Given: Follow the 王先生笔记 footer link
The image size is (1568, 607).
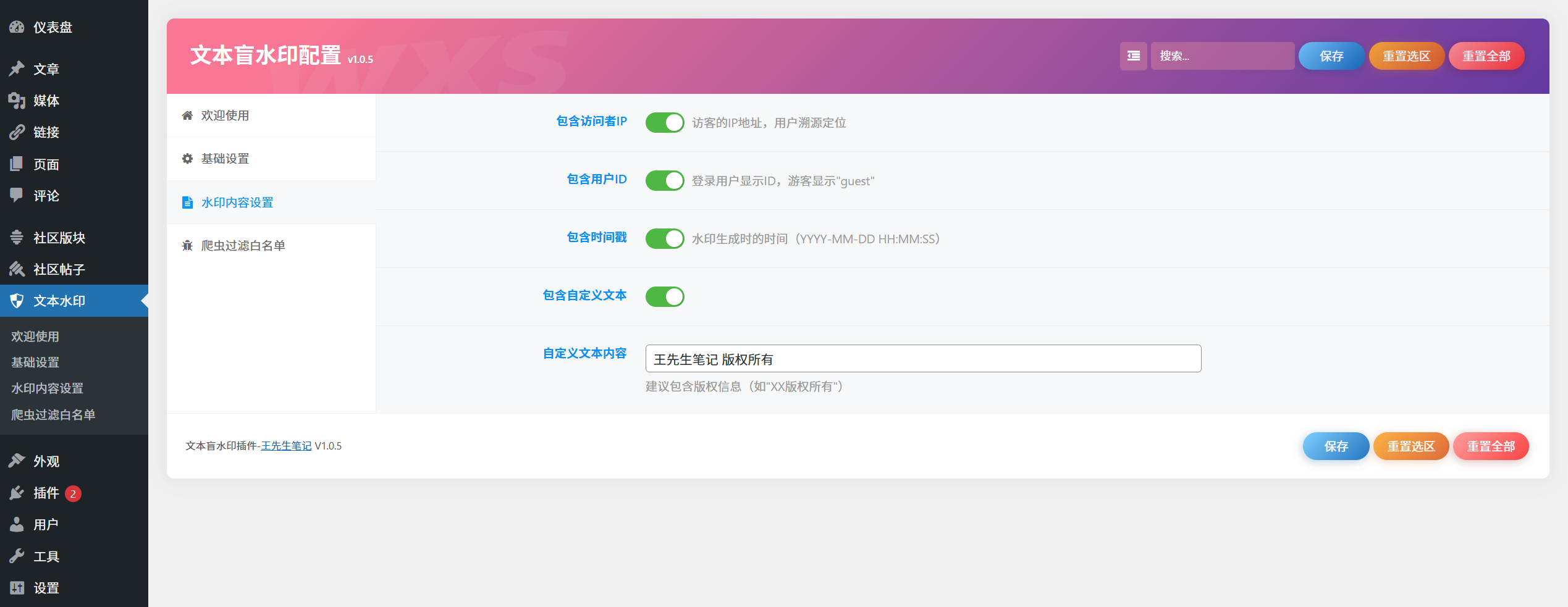Looking at the screenshot, I should 286,446.
